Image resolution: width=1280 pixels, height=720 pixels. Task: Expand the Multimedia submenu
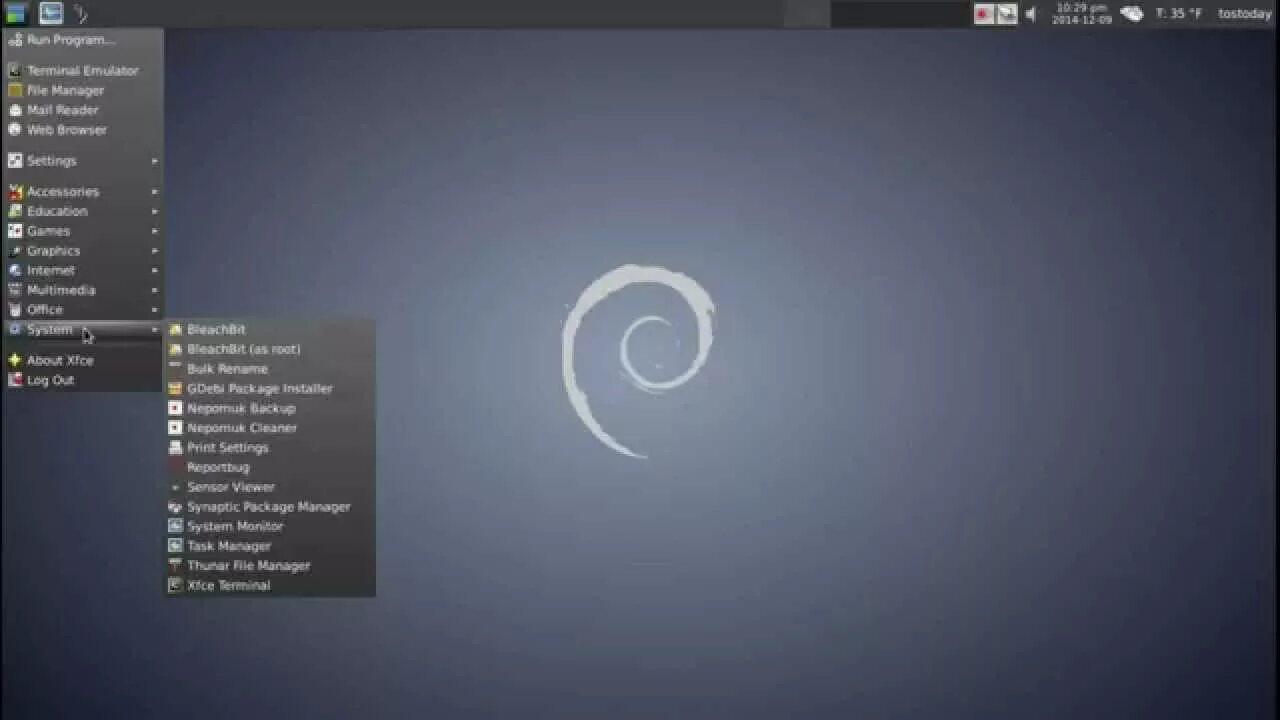(x=83, y=290)
